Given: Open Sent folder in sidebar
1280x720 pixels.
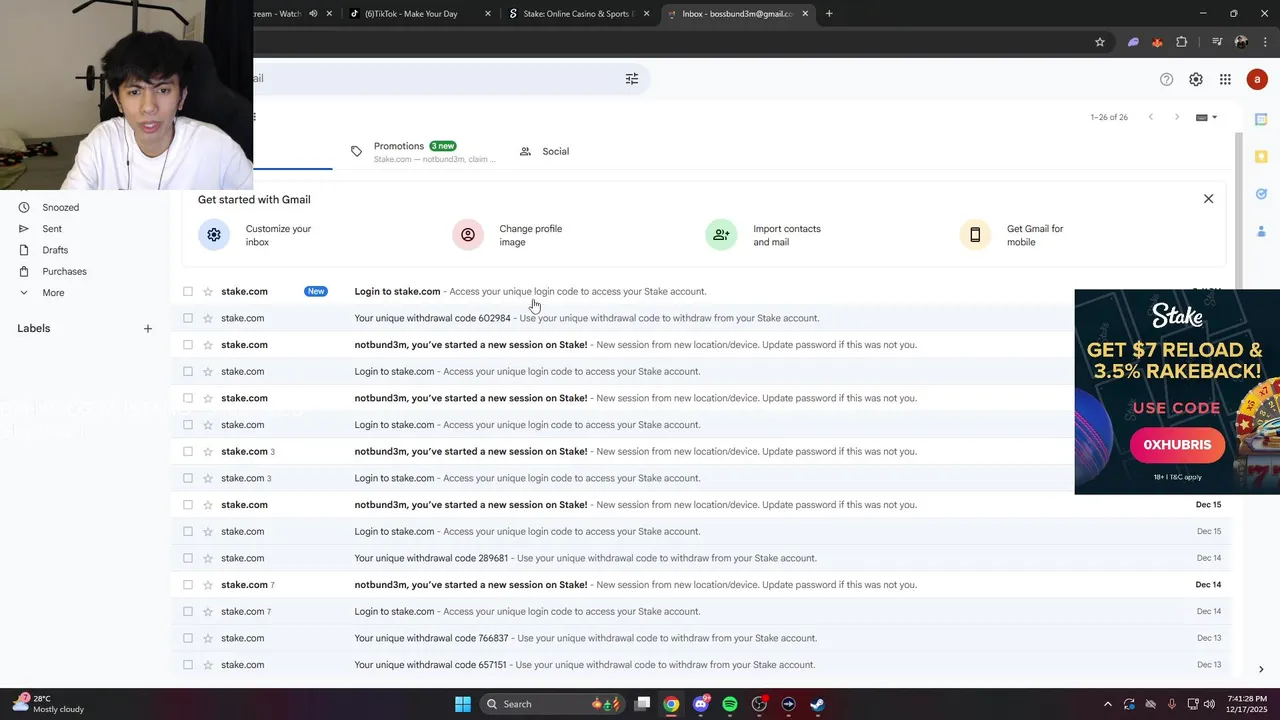Looking at the screenshot, I should click(x=52, y=229).
